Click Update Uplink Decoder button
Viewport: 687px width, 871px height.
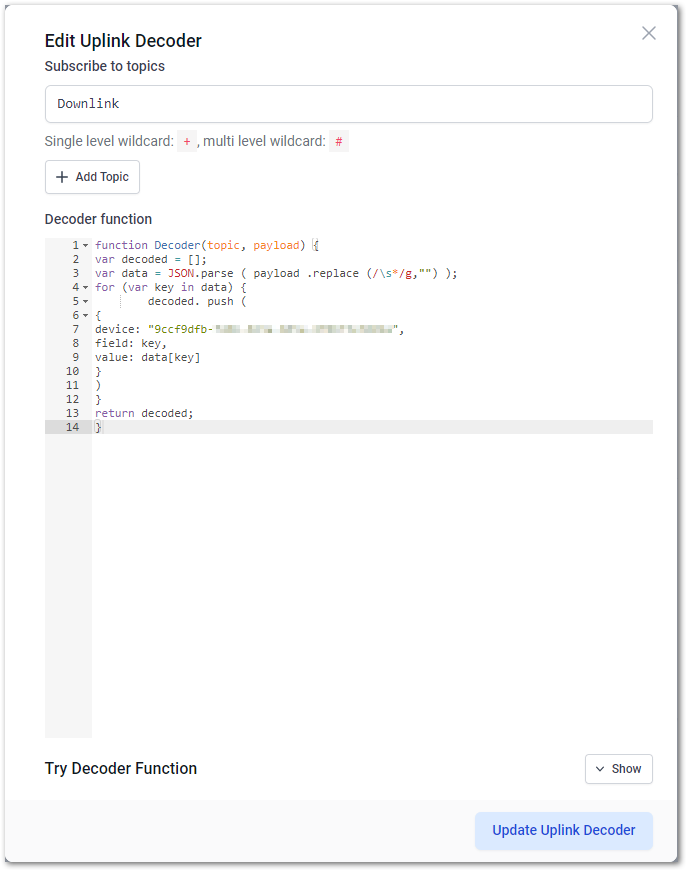(x=563, y=830)
